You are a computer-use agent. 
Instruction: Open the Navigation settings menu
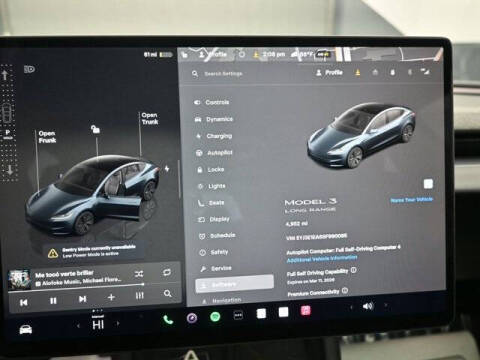coord(222,300)
